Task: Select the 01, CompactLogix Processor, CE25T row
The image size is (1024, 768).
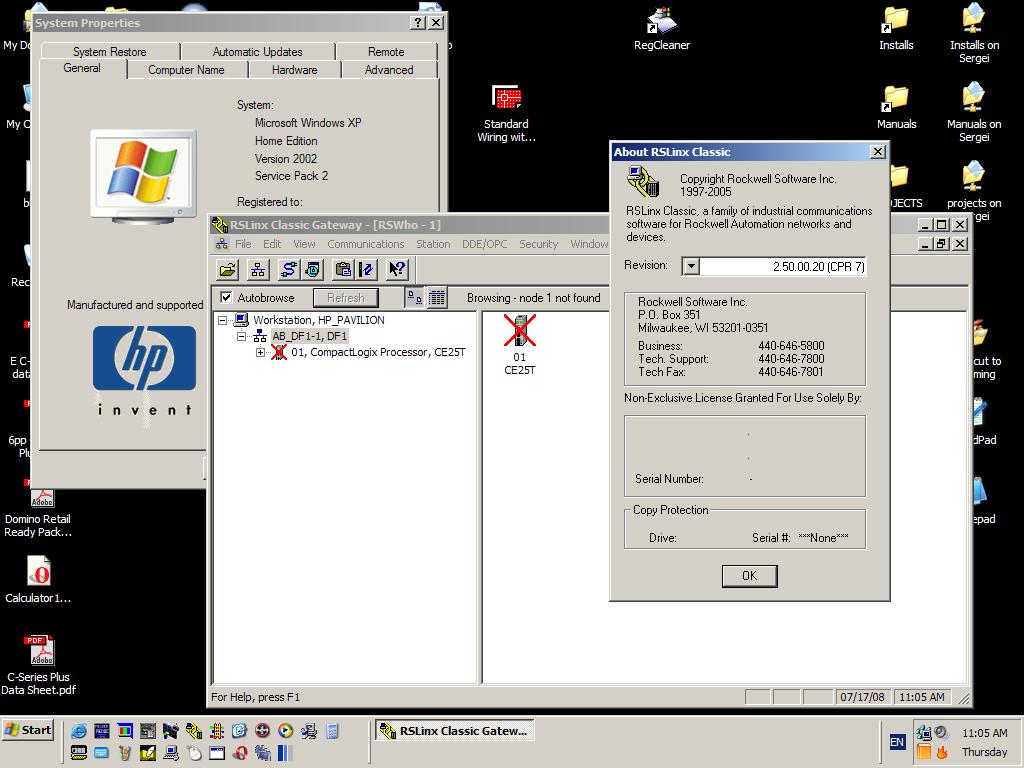Action: [378, 353]
